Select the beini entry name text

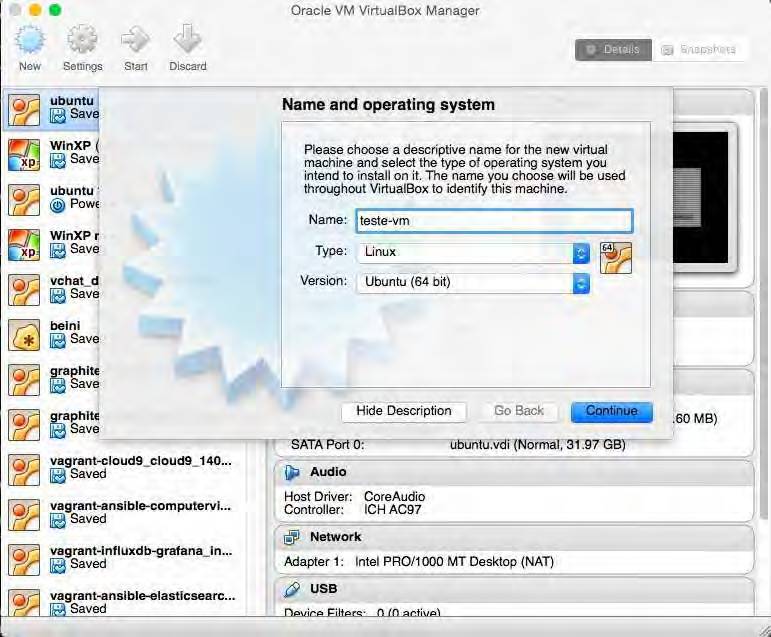click(x=65, y=326)
